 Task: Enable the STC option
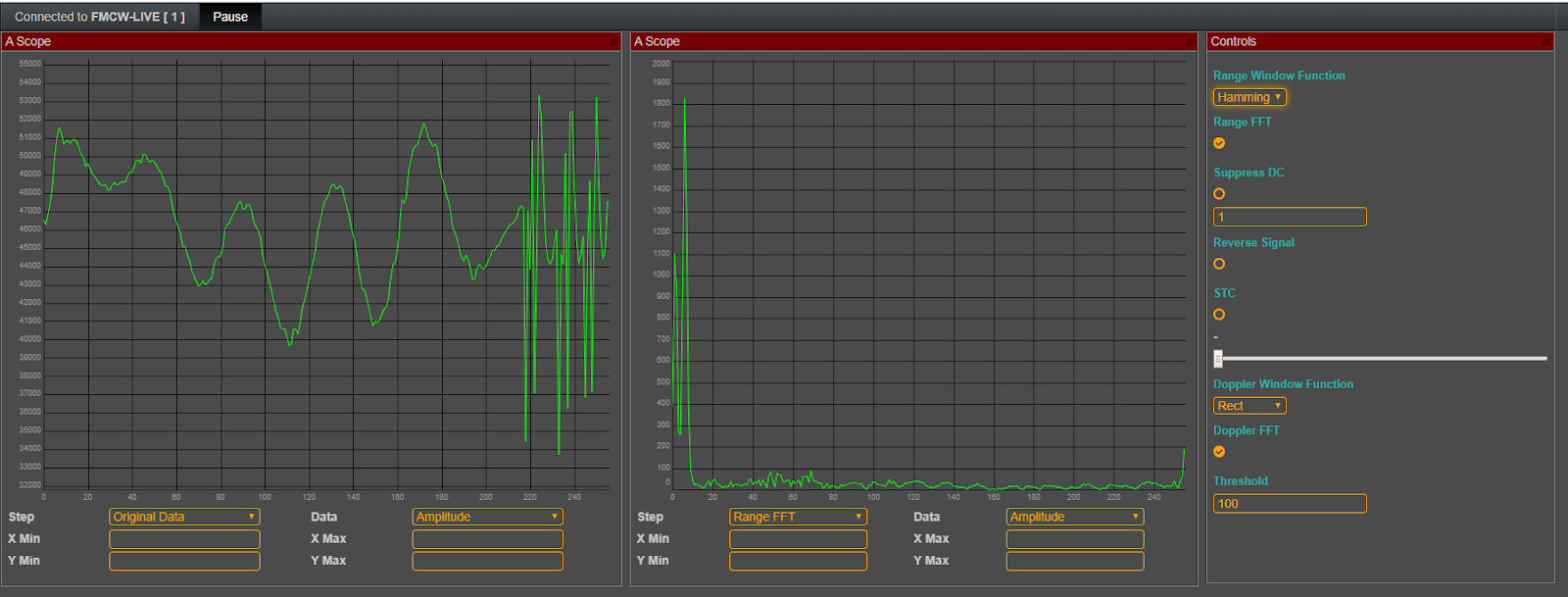(x=1219, y=315)
